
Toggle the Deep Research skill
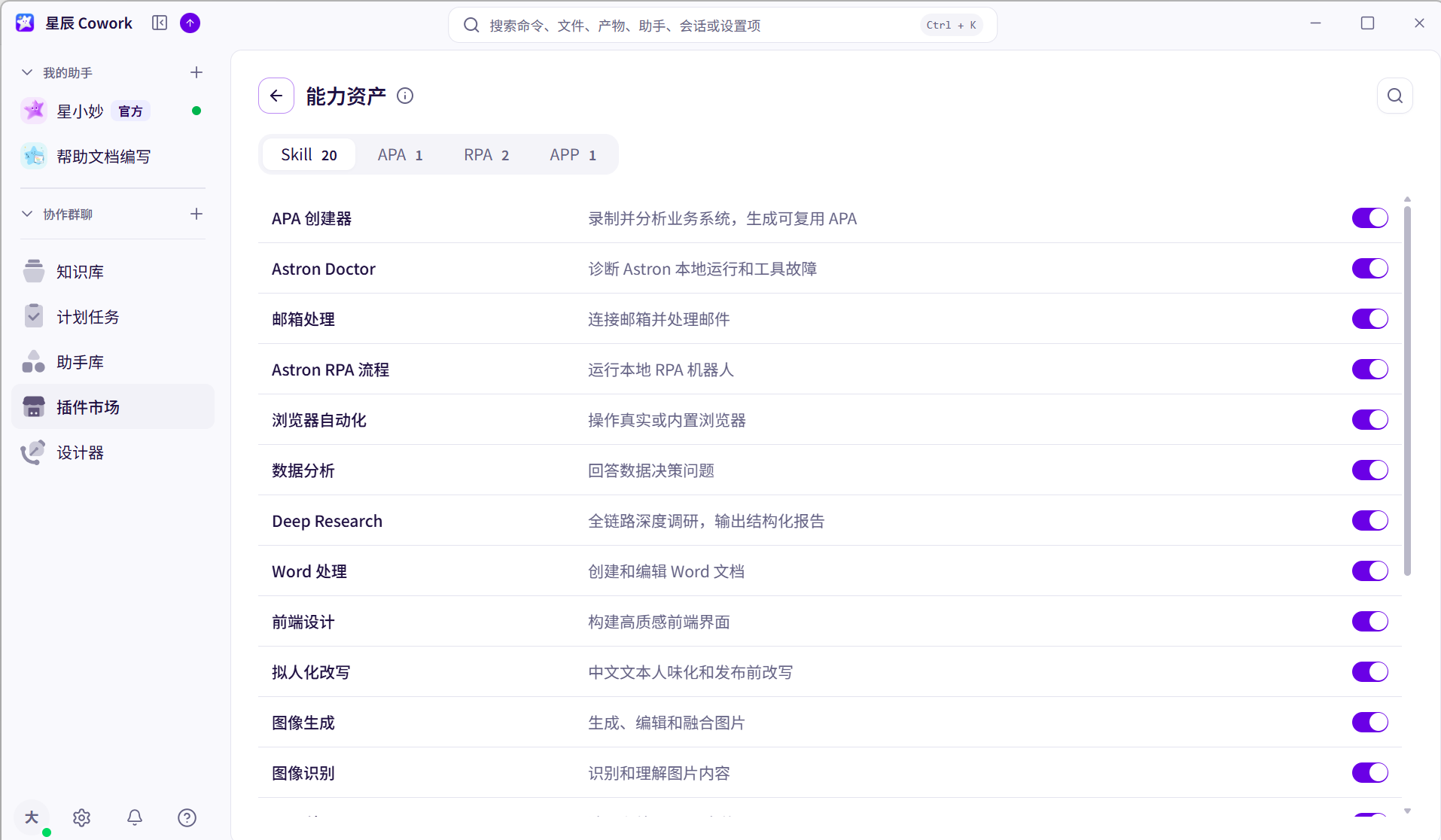[x=1369, y=521]
